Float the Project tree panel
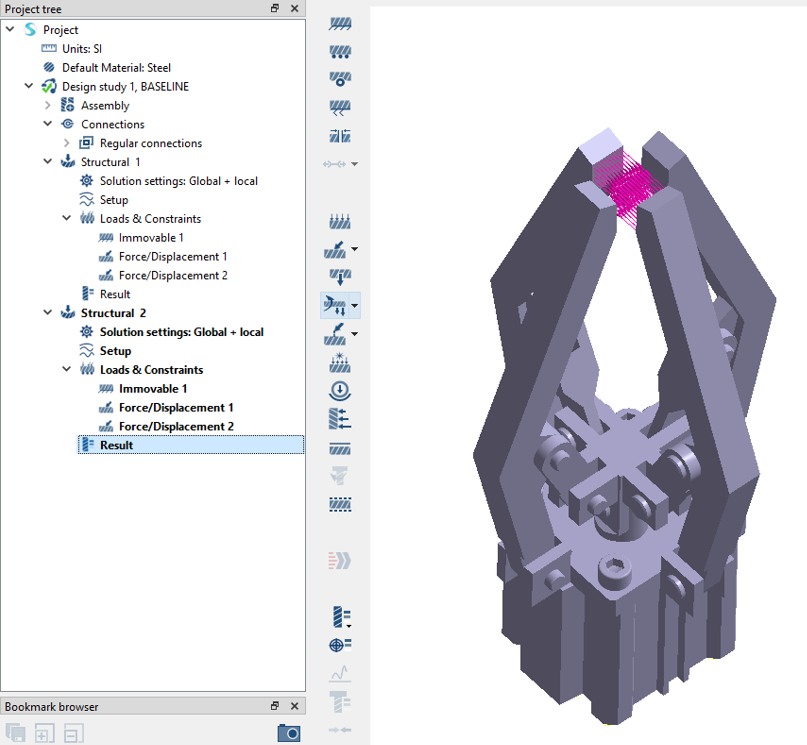This screenshot has height=745, width=807. coord(275,8)
